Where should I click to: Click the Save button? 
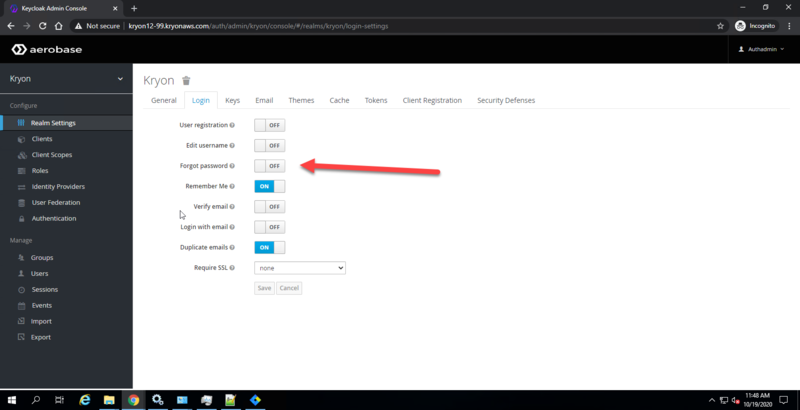(x=264, y=288)
